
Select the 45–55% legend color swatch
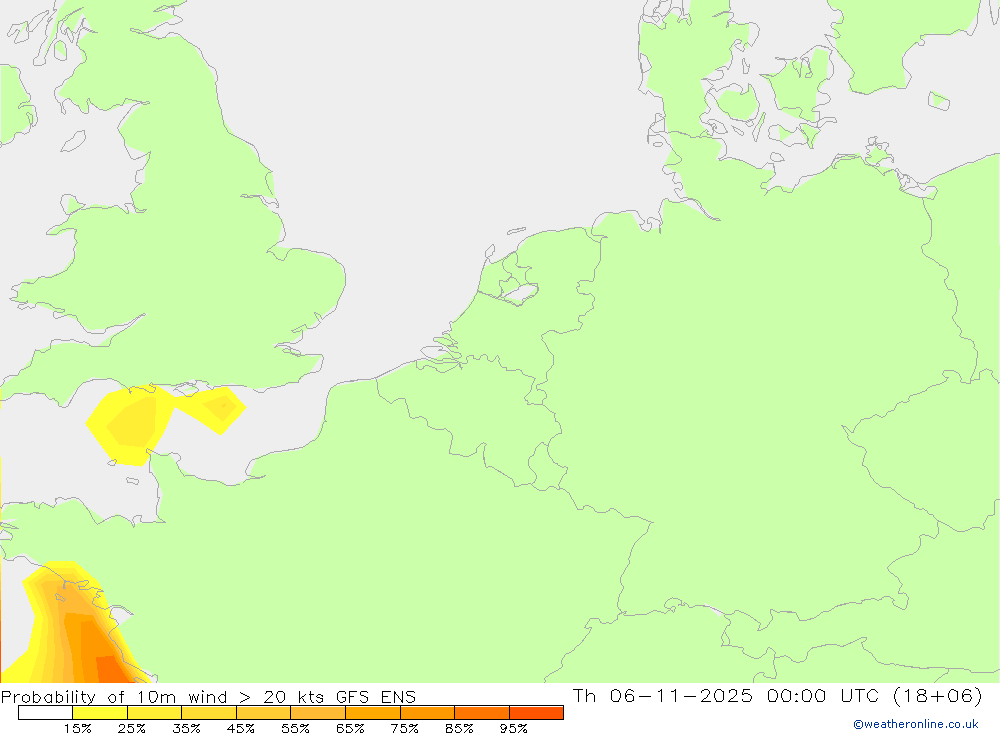click(x=263, y=713)
